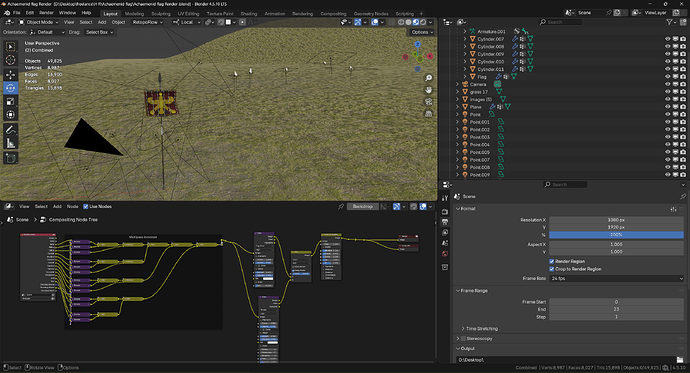The image size is (690, 373).
Task: Open the Drag Select Box dropdown
Action: click(99, 32)
